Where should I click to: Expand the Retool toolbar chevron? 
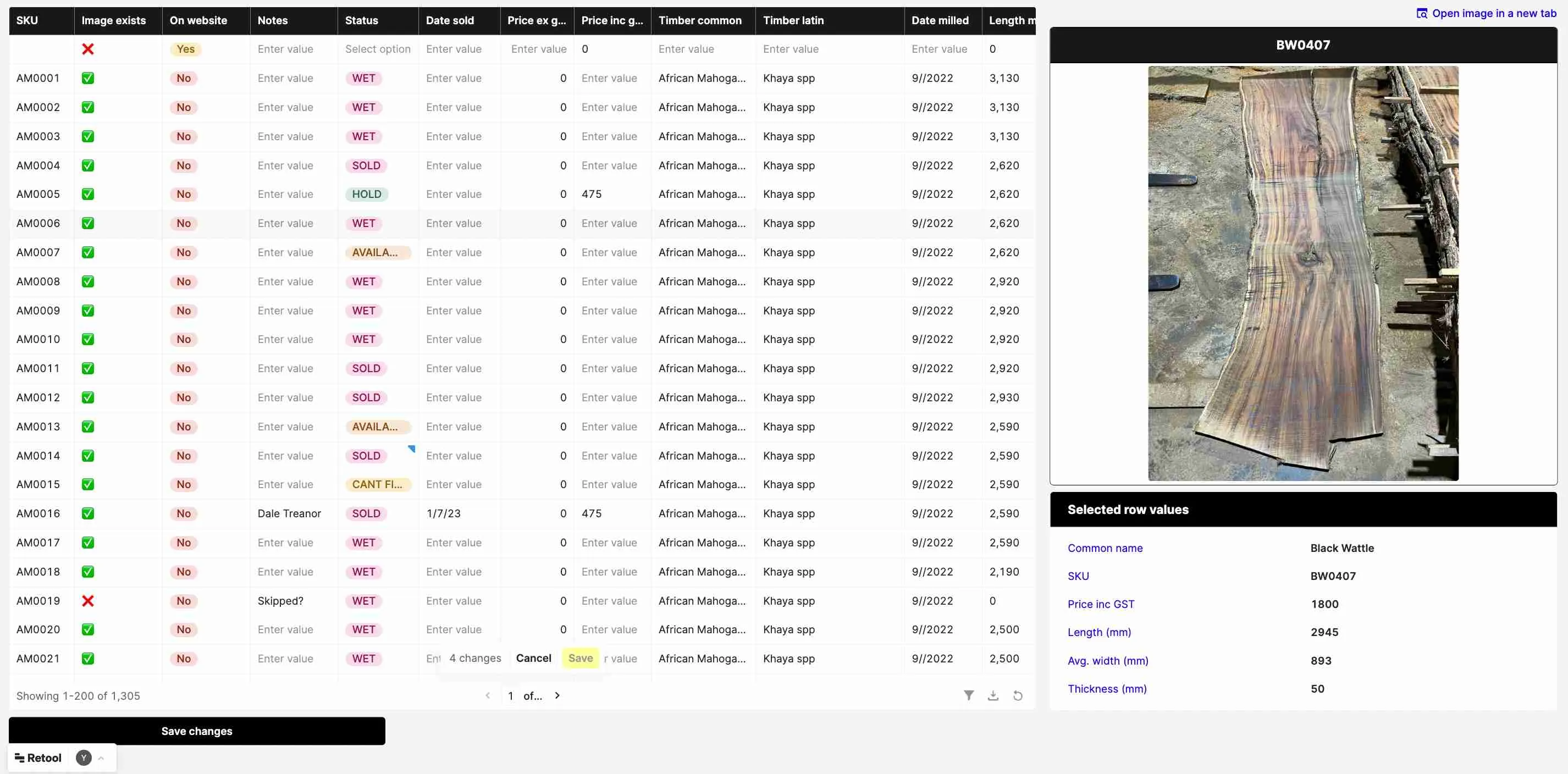point(101,758)
